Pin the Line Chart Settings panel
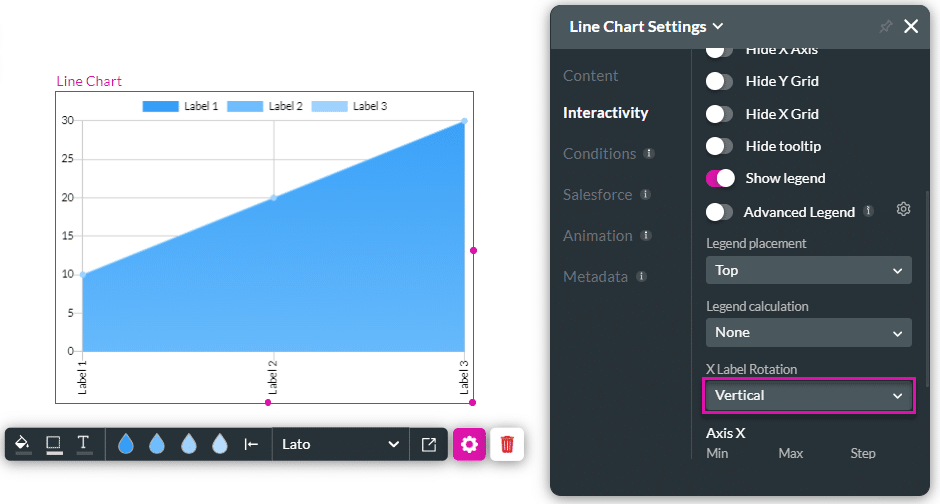The width and height of the screenshot is (940, 504). click(x=885, y=27)
